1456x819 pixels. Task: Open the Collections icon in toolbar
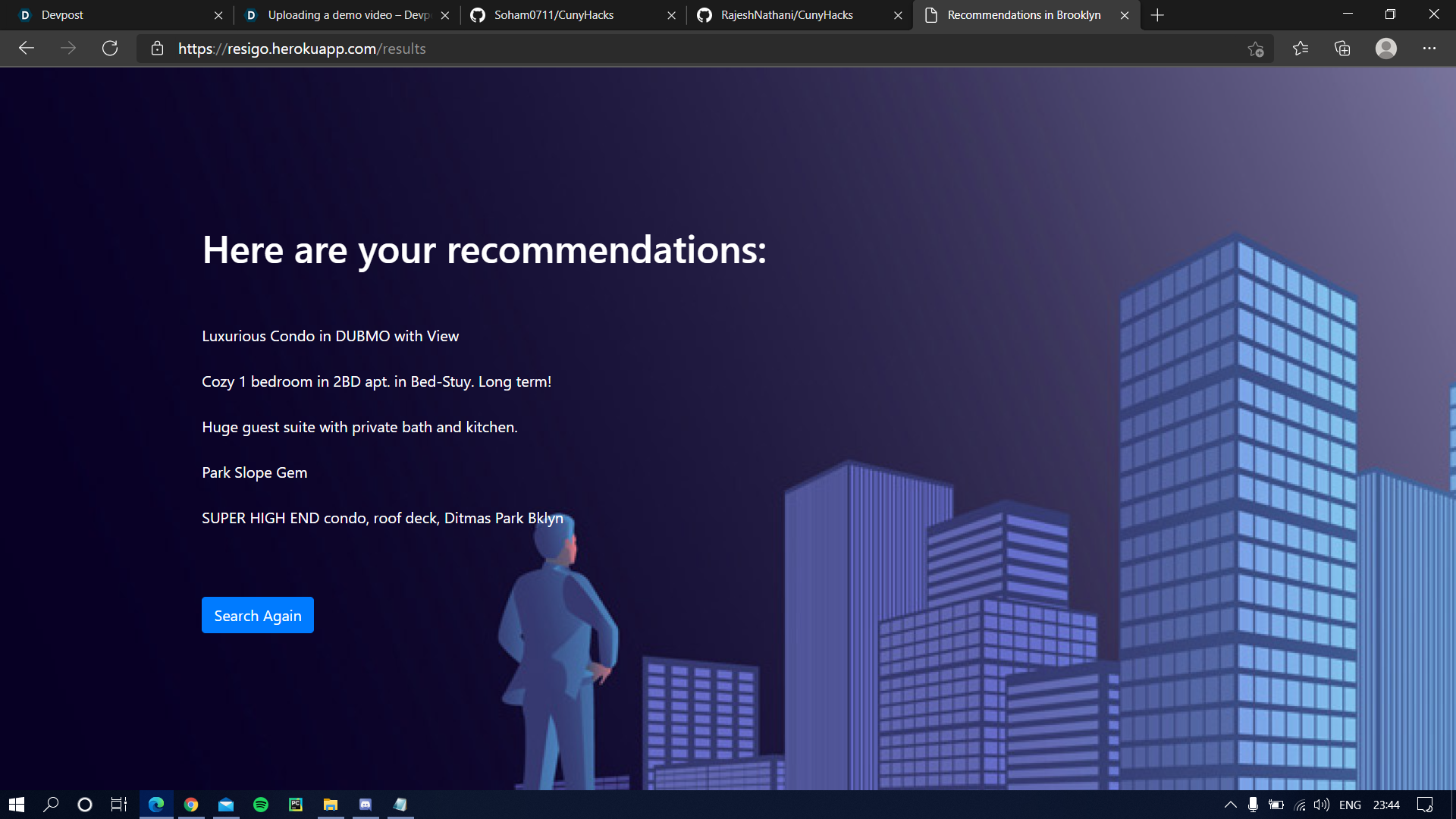[x=1342, y=49]
